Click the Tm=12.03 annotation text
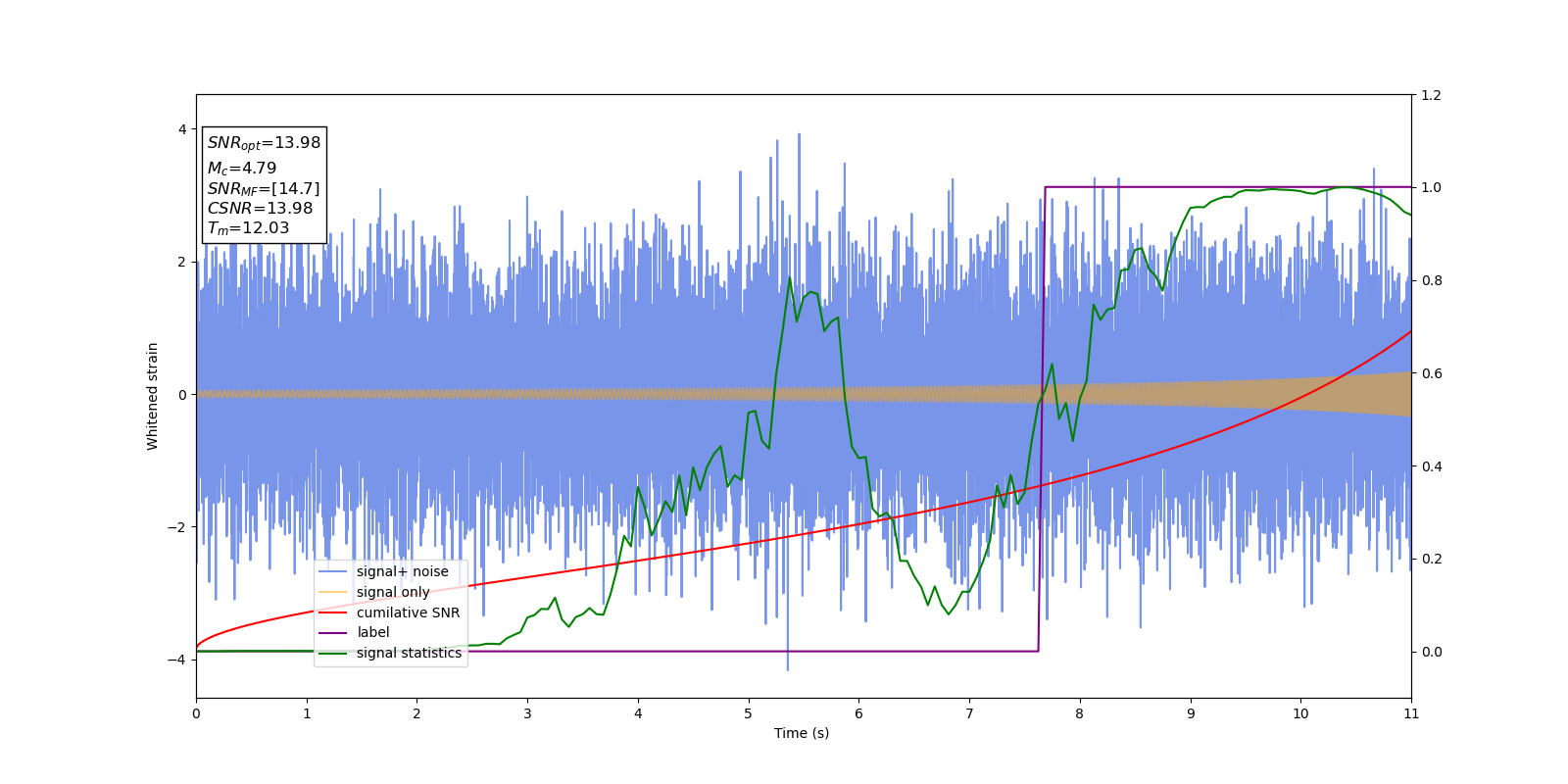1568x784 pixels. point(248,228)
